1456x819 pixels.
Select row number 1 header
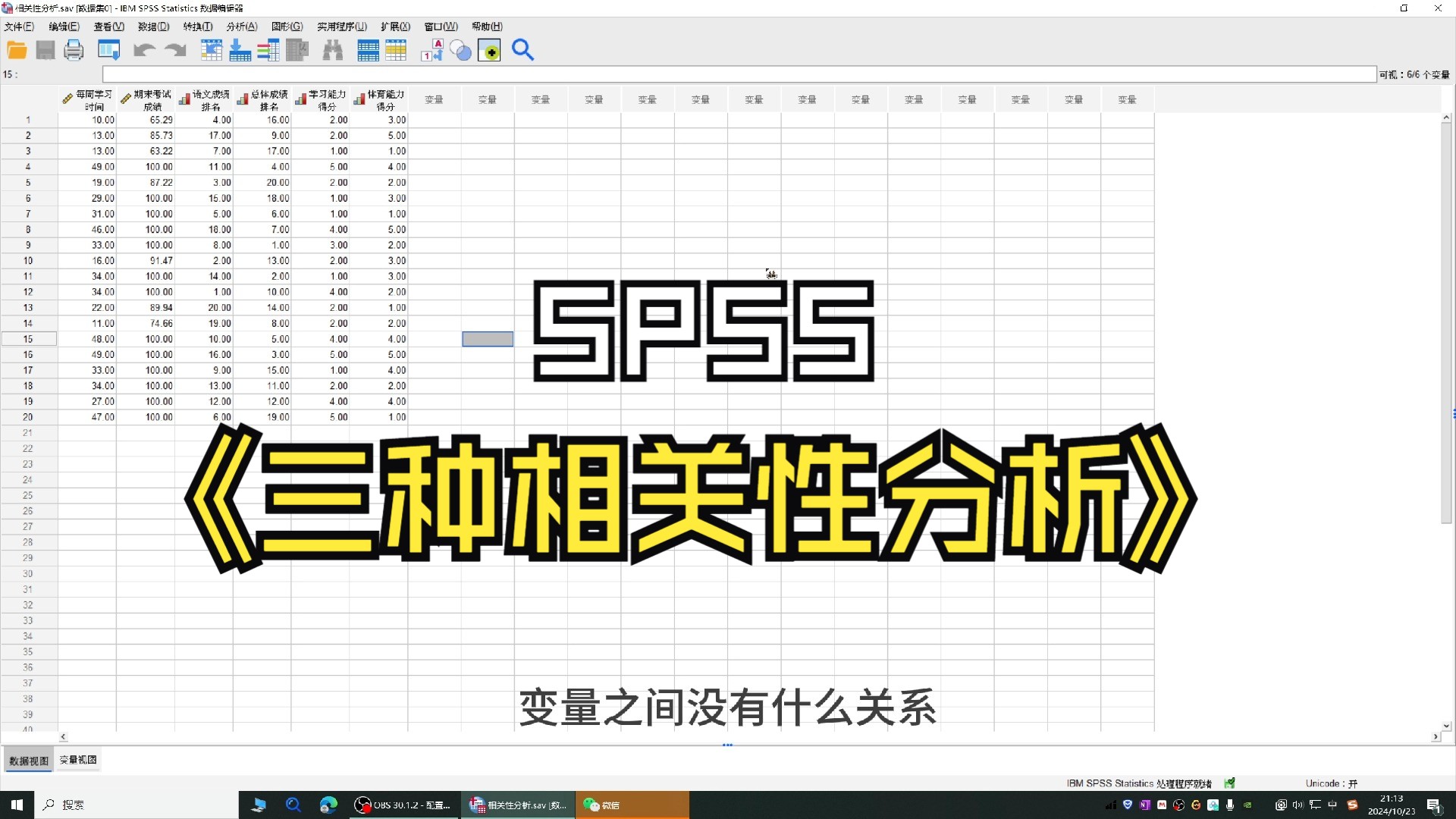(x=28, y=120)
